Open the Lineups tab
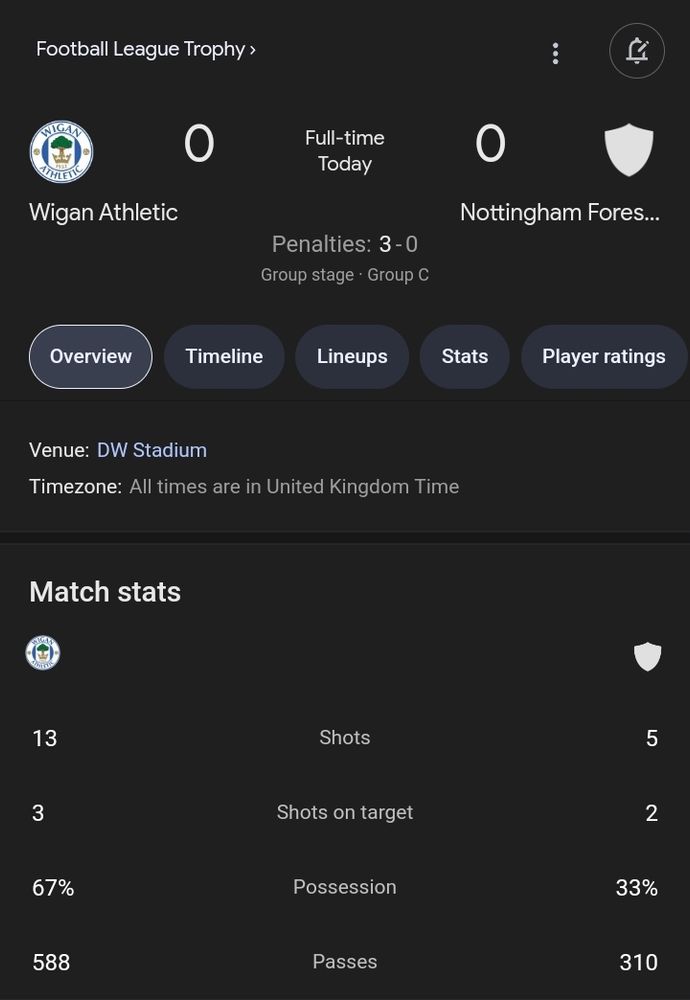Screen dimensions: 690x1000 coord(352,357)
